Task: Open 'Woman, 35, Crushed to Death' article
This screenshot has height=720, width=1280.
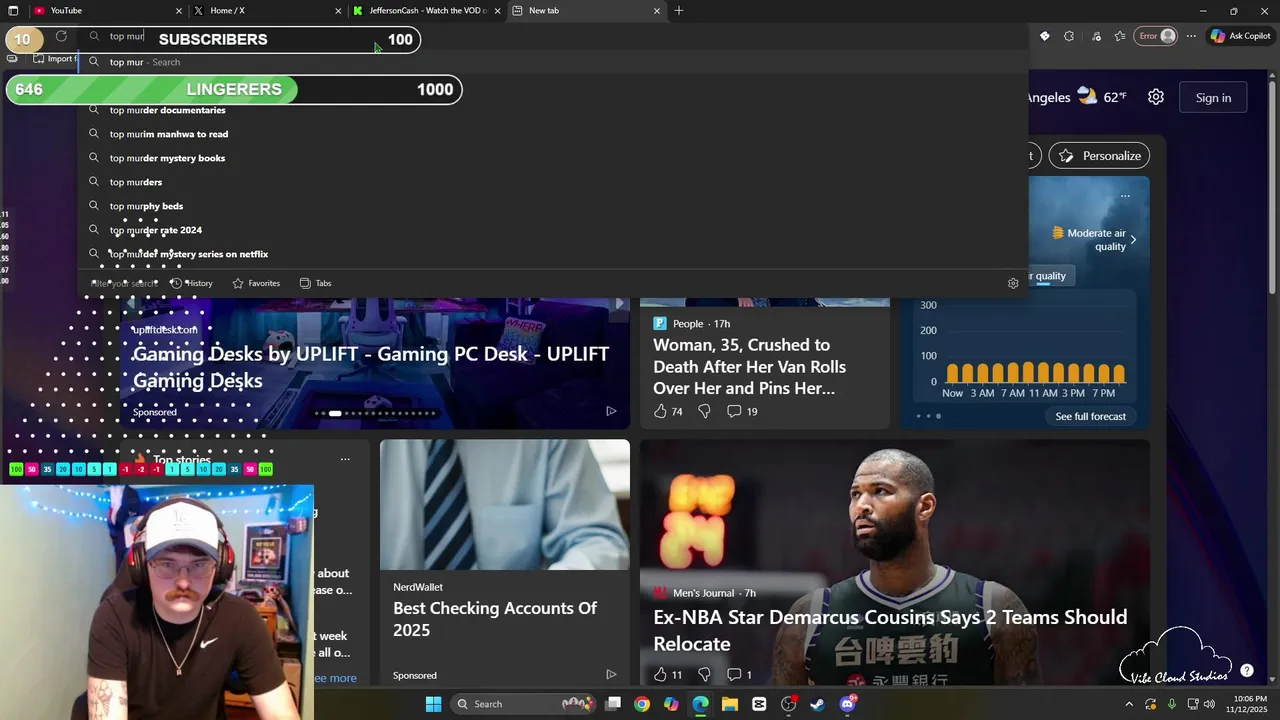Action: (750, 367)
